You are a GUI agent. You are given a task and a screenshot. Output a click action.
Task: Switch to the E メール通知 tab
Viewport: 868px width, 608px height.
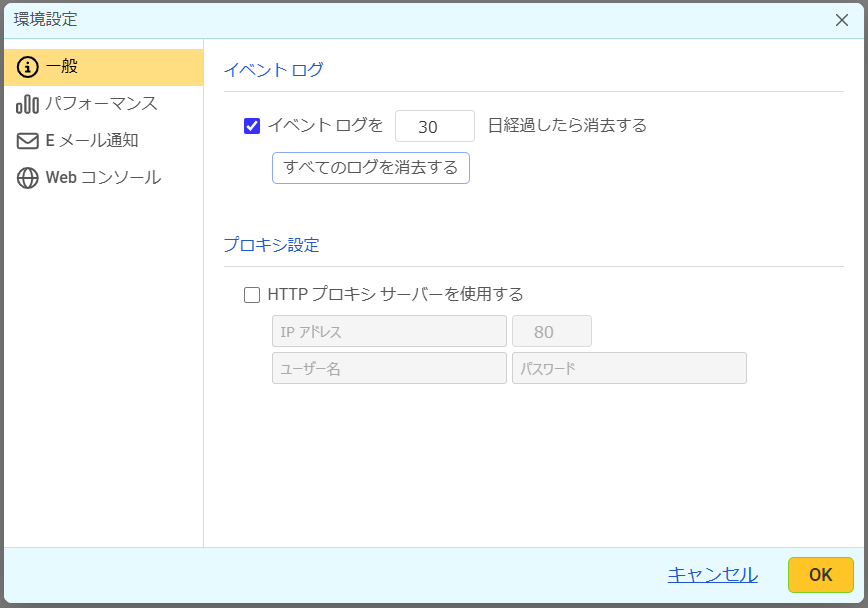pyautogui.click(x=104, y=141)
